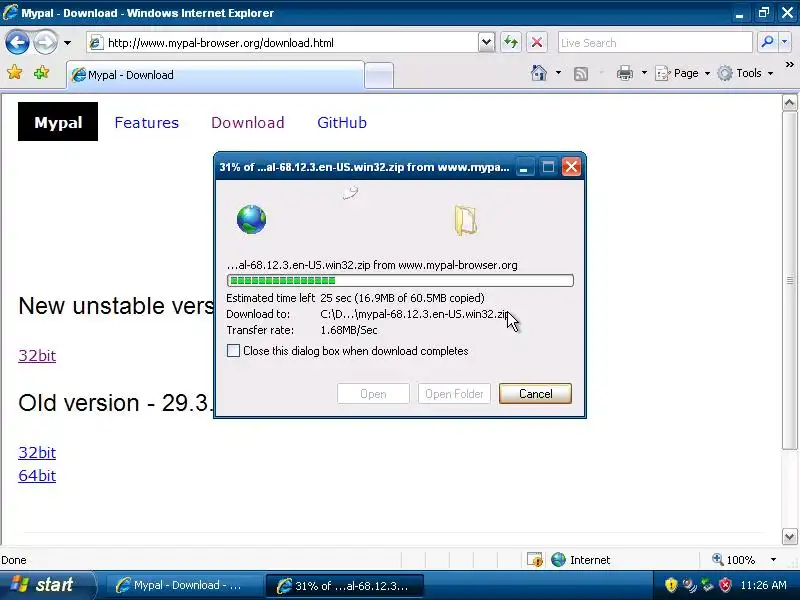This screenshot has width=800, height=600.
Task: Click the vertical scrollbar up arrow
Action: (789, 103)
